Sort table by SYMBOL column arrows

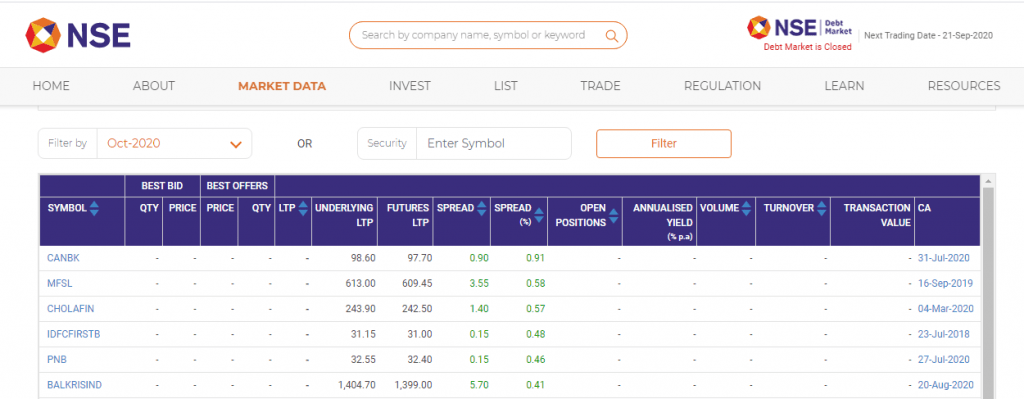click(94, 208)
